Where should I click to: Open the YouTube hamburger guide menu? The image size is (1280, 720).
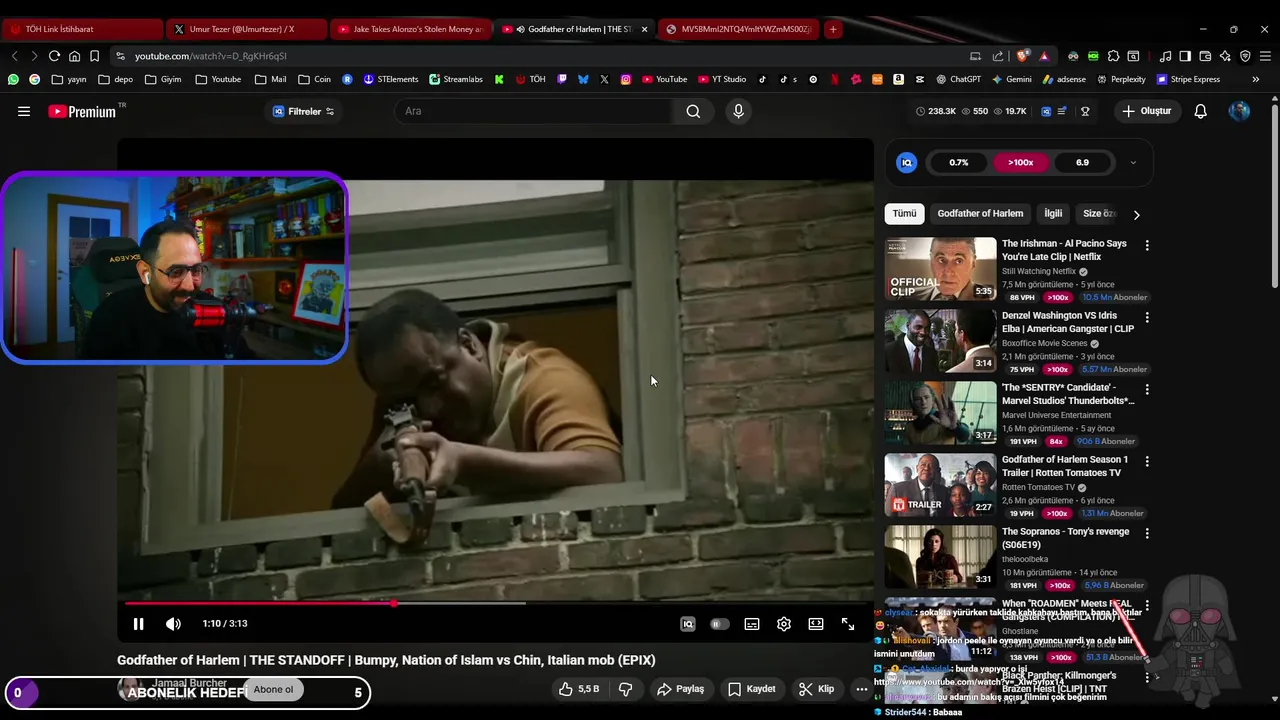pyautogui.click(x=24, y=111)
